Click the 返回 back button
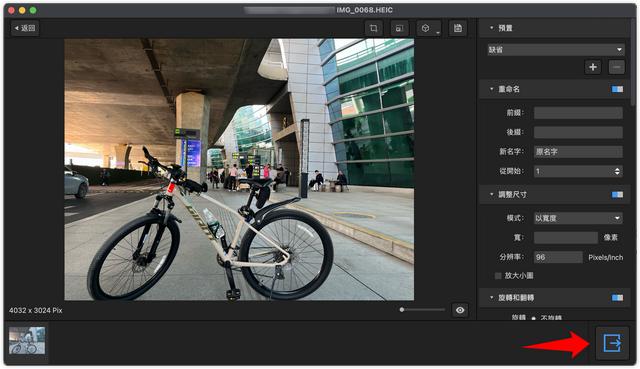The width and height of the screenshot is (640, 369). 25,28
